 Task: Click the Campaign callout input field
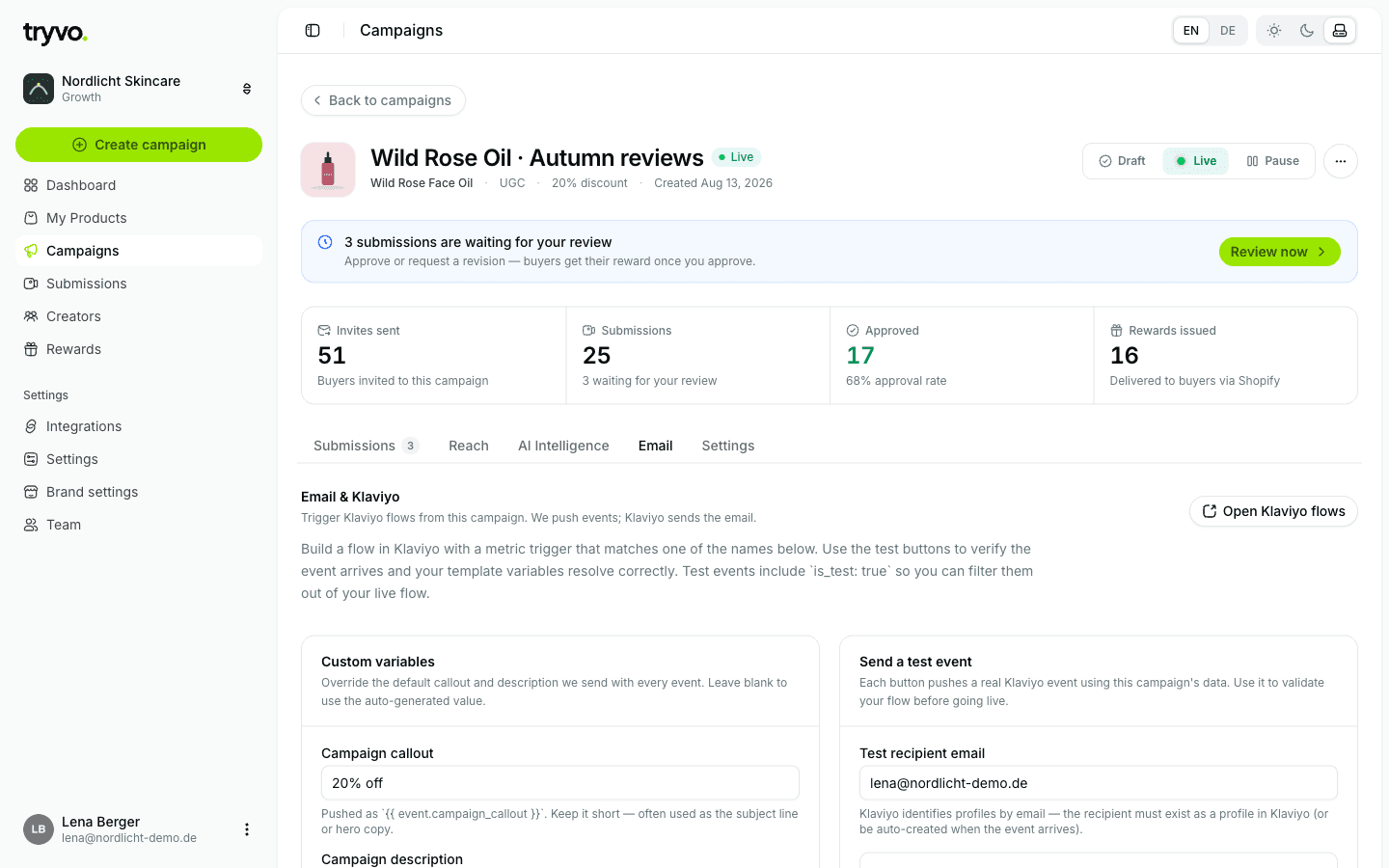coord(560,783)
